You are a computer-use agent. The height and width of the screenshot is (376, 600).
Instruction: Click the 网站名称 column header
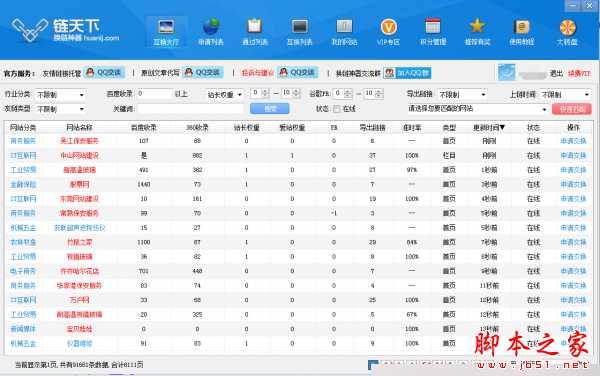[x=79, y=127]
